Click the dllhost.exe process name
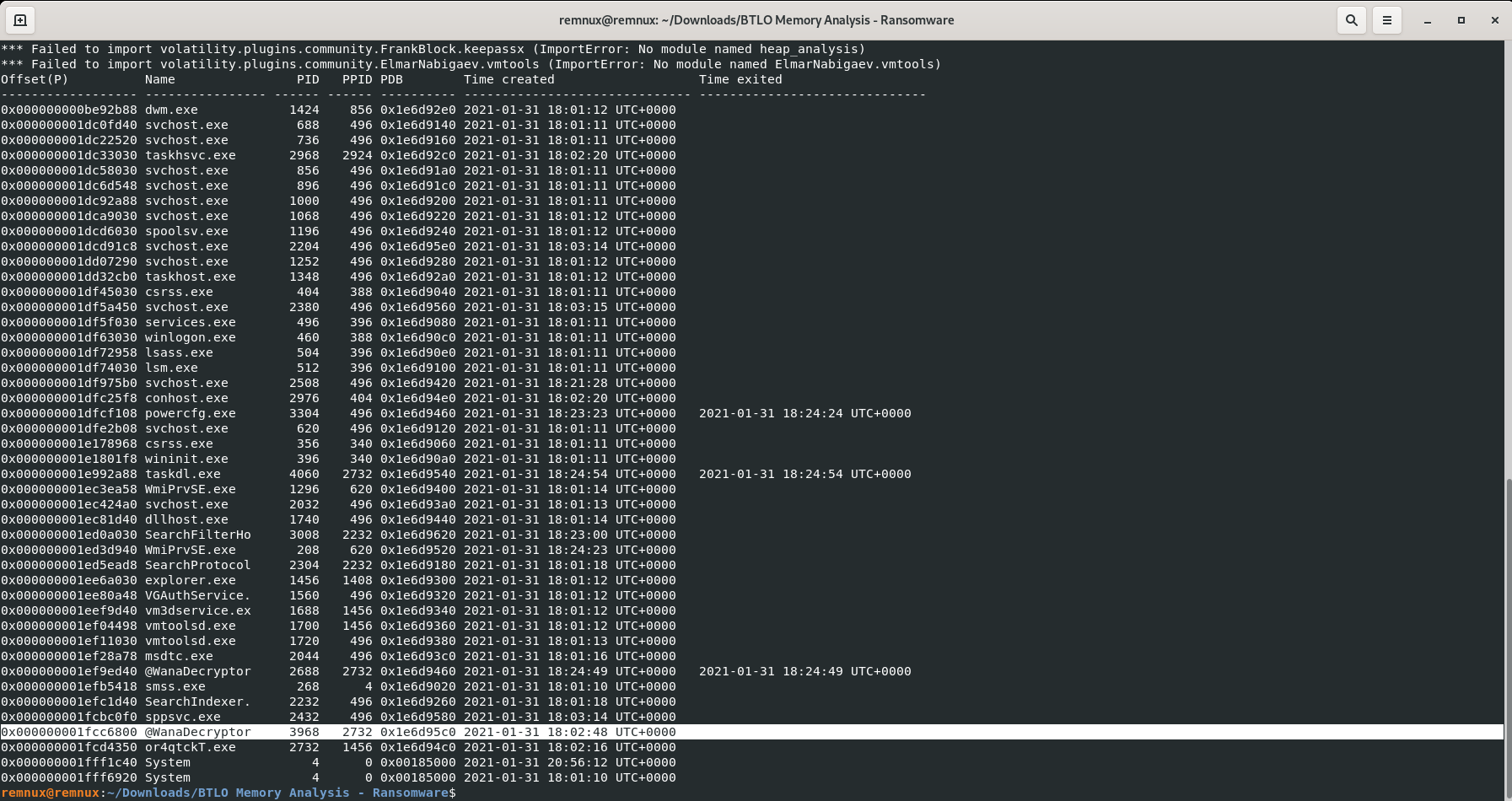The height and width of the screenshot is (801, 1512). click(x=187, y=519)
